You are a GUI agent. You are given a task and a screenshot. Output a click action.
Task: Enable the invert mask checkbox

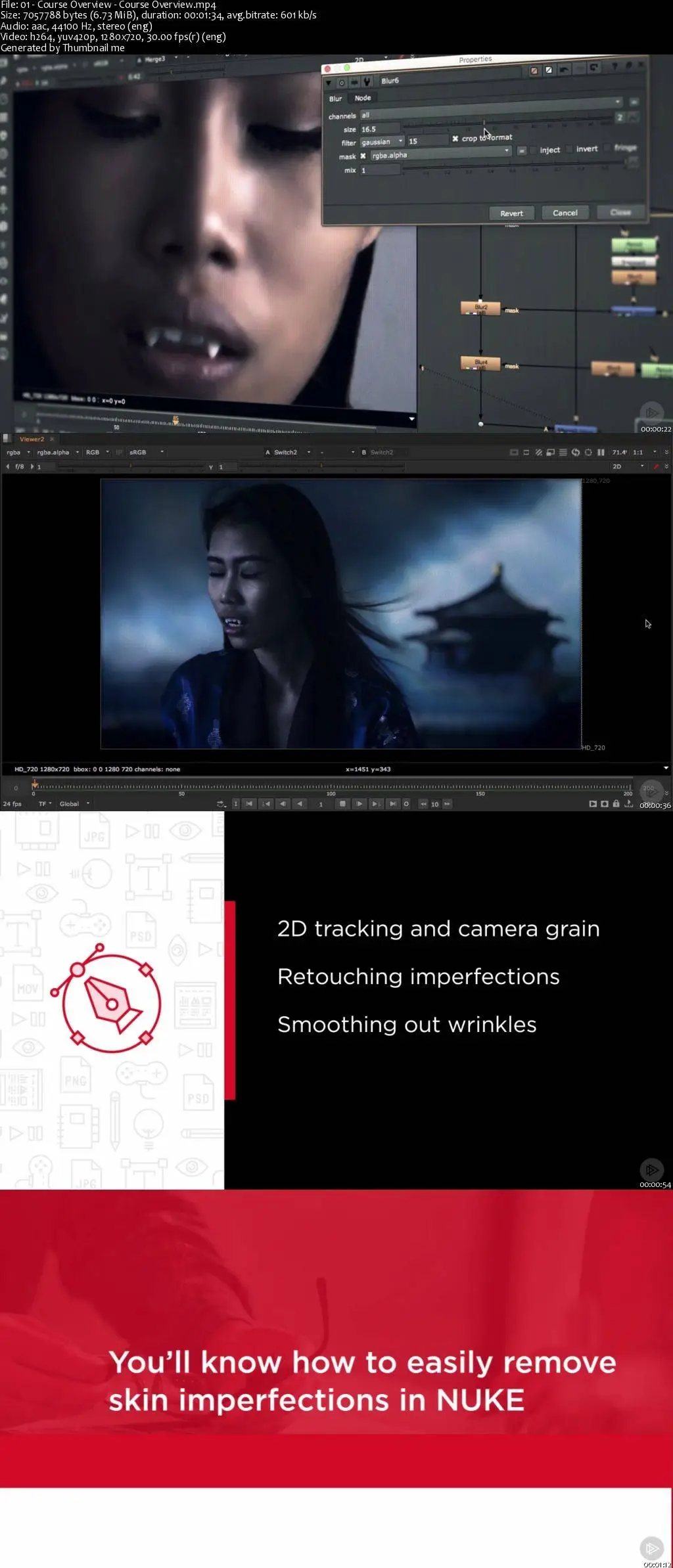pos(570,149)
